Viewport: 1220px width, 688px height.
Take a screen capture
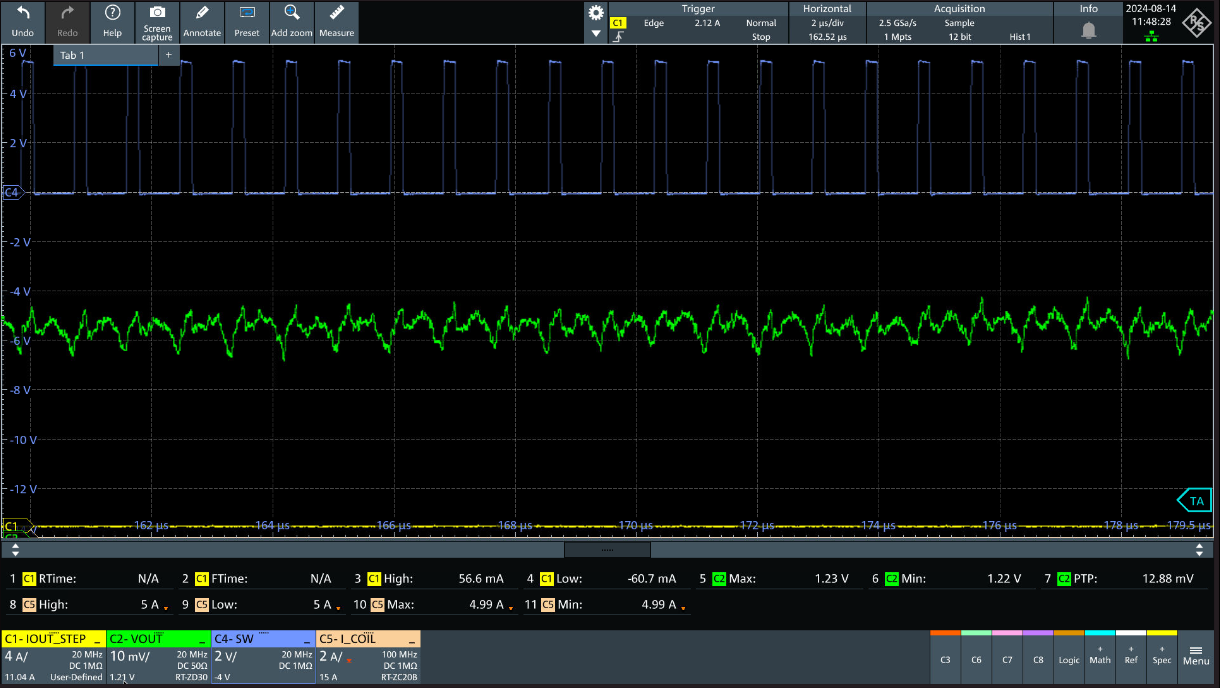click(157, 20)
